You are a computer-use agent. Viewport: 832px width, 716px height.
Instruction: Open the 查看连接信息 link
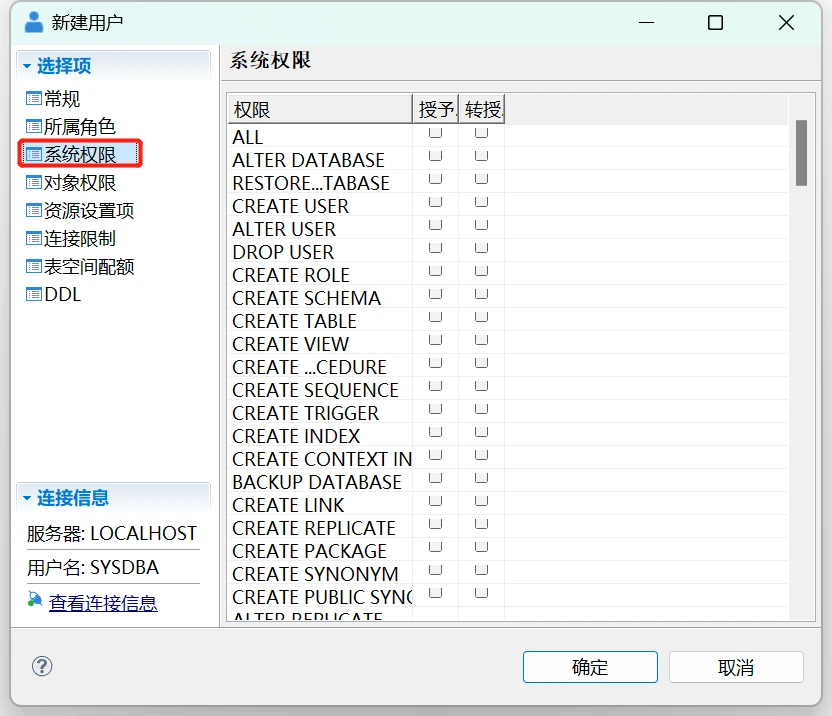point(103,603)
